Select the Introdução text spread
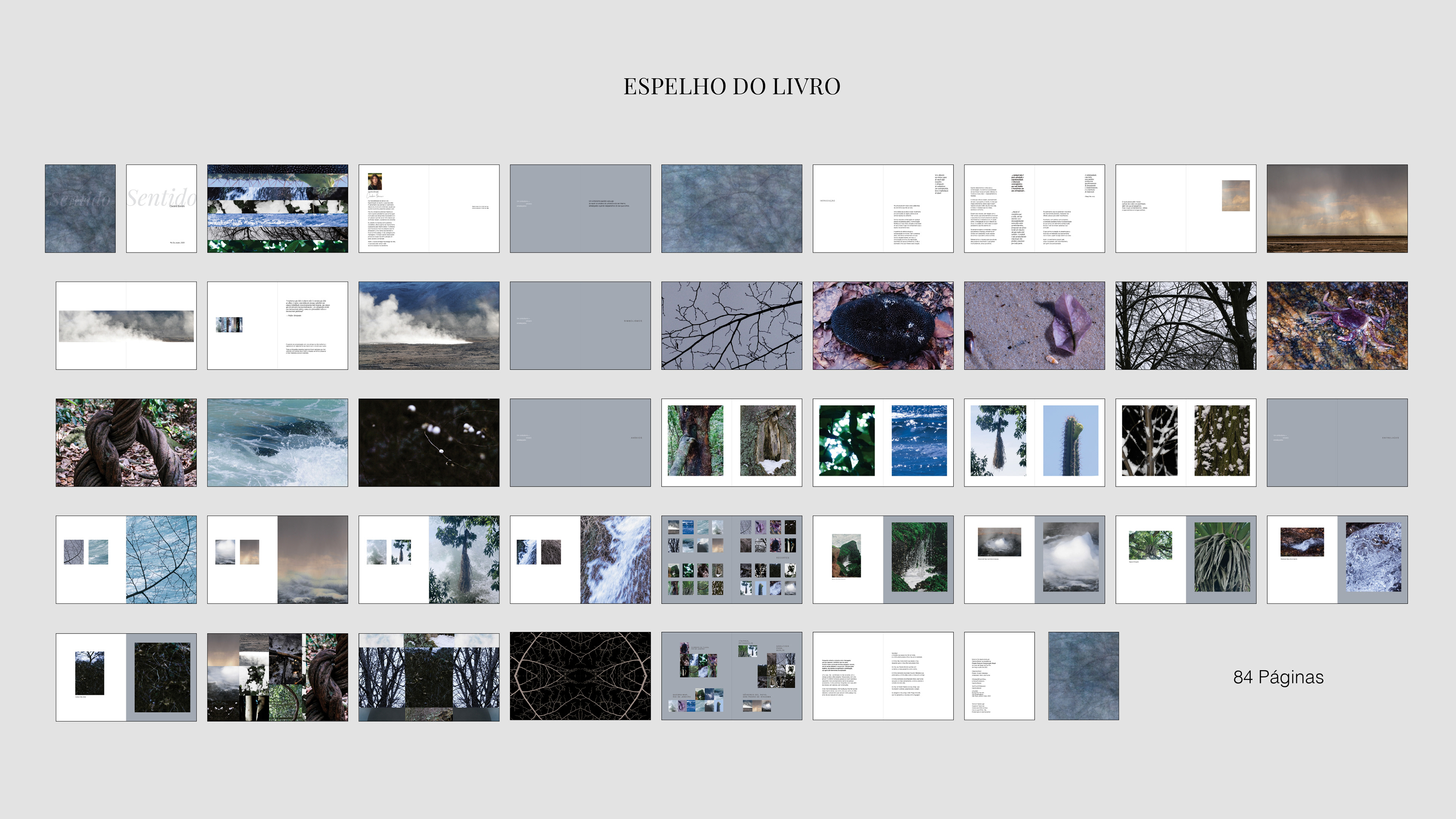The image size is (1456, 819). [883, 209]
